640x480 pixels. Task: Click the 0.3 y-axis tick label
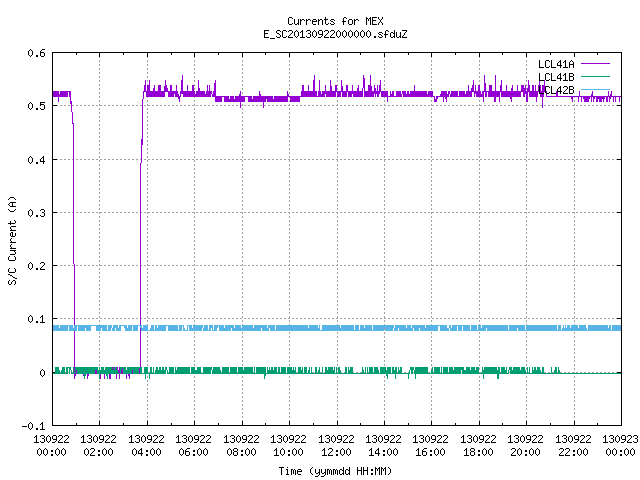(x=36, y=213)
